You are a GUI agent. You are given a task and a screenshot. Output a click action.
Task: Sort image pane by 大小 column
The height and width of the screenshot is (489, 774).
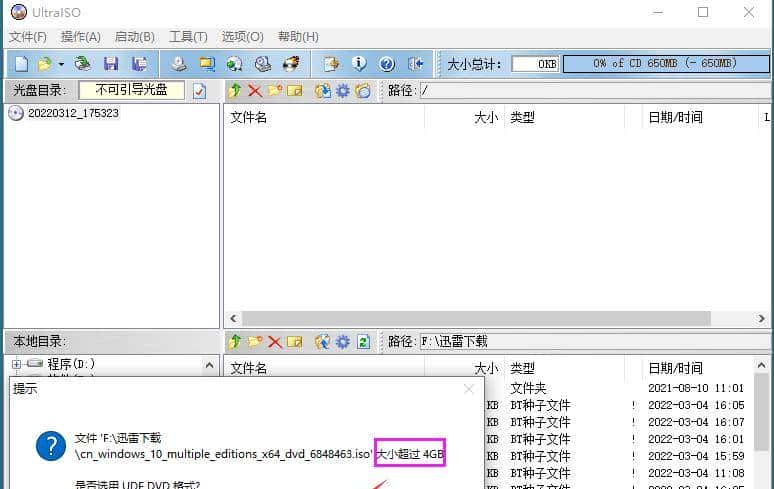[464, 117]
